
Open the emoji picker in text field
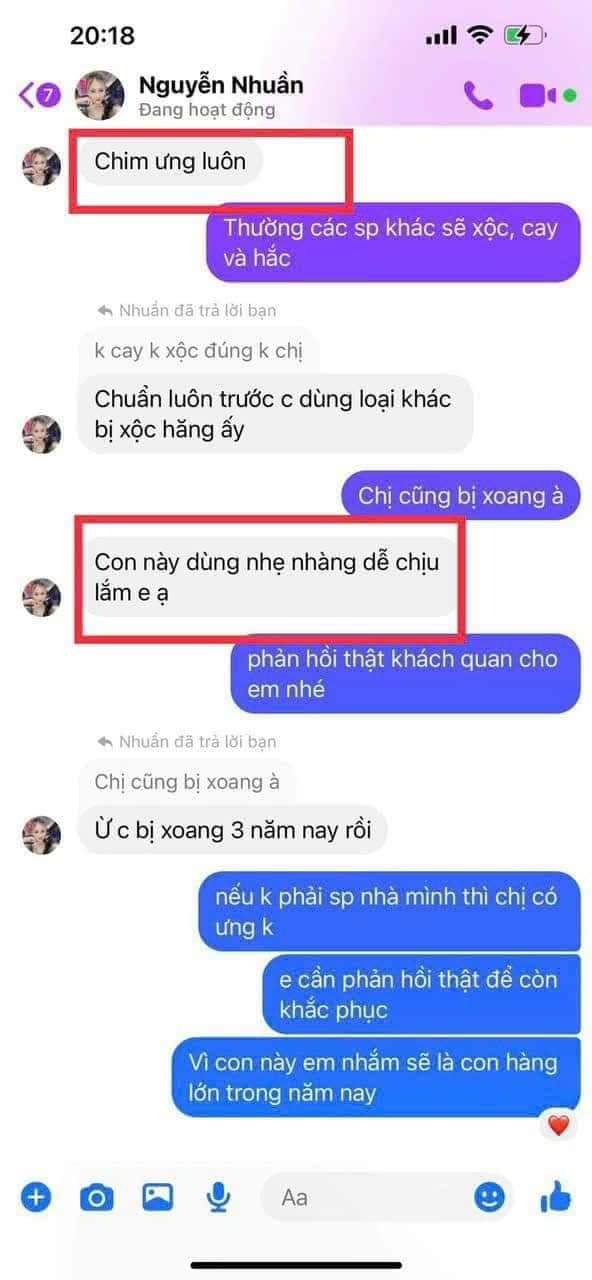[488, 1196]
